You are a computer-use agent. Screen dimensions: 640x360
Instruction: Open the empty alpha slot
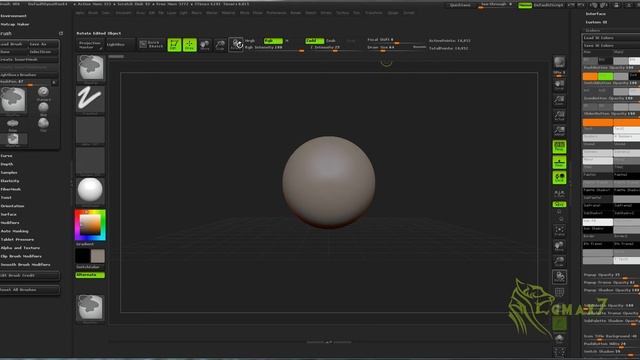coord(90,130)
